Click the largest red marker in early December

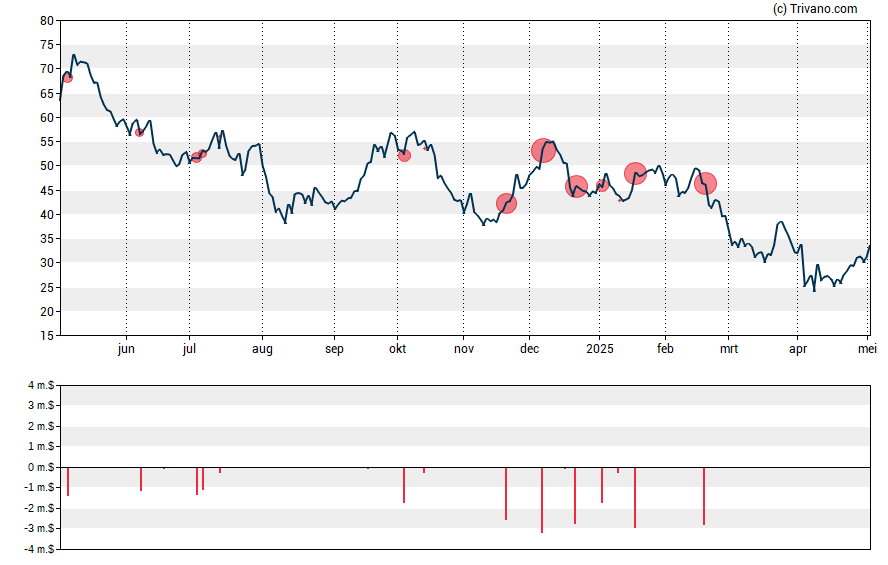tap(543, 150)
